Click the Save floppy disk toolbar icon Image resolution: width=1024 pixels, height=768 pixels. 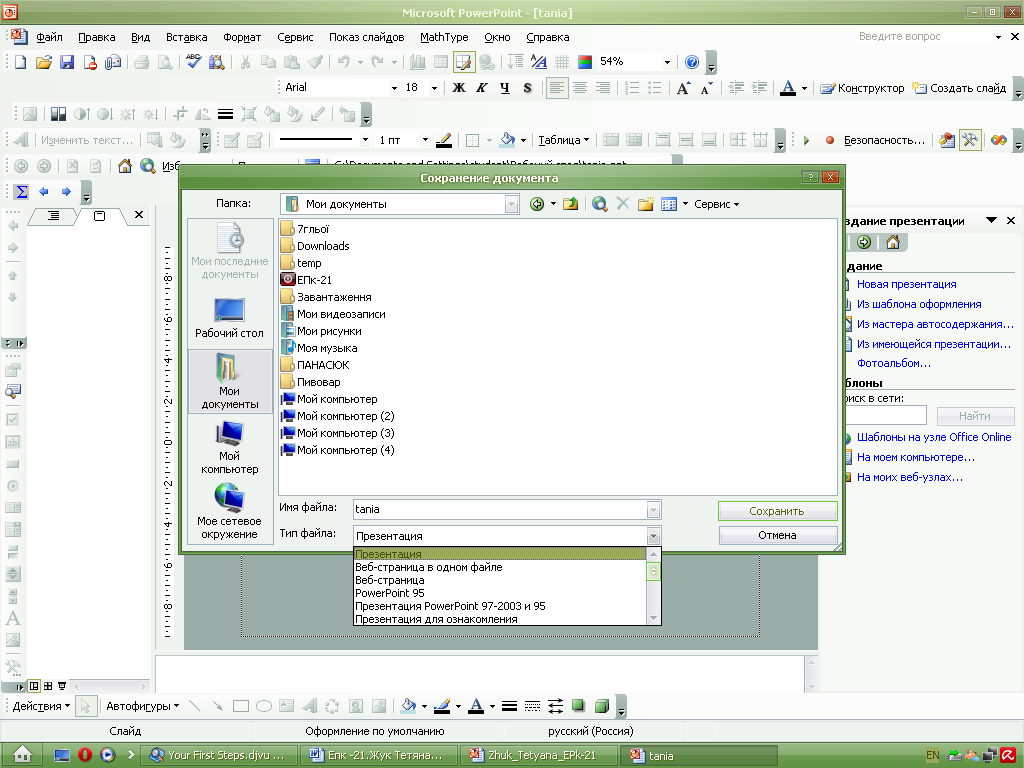pyautogui.click(x=67, y=62)
